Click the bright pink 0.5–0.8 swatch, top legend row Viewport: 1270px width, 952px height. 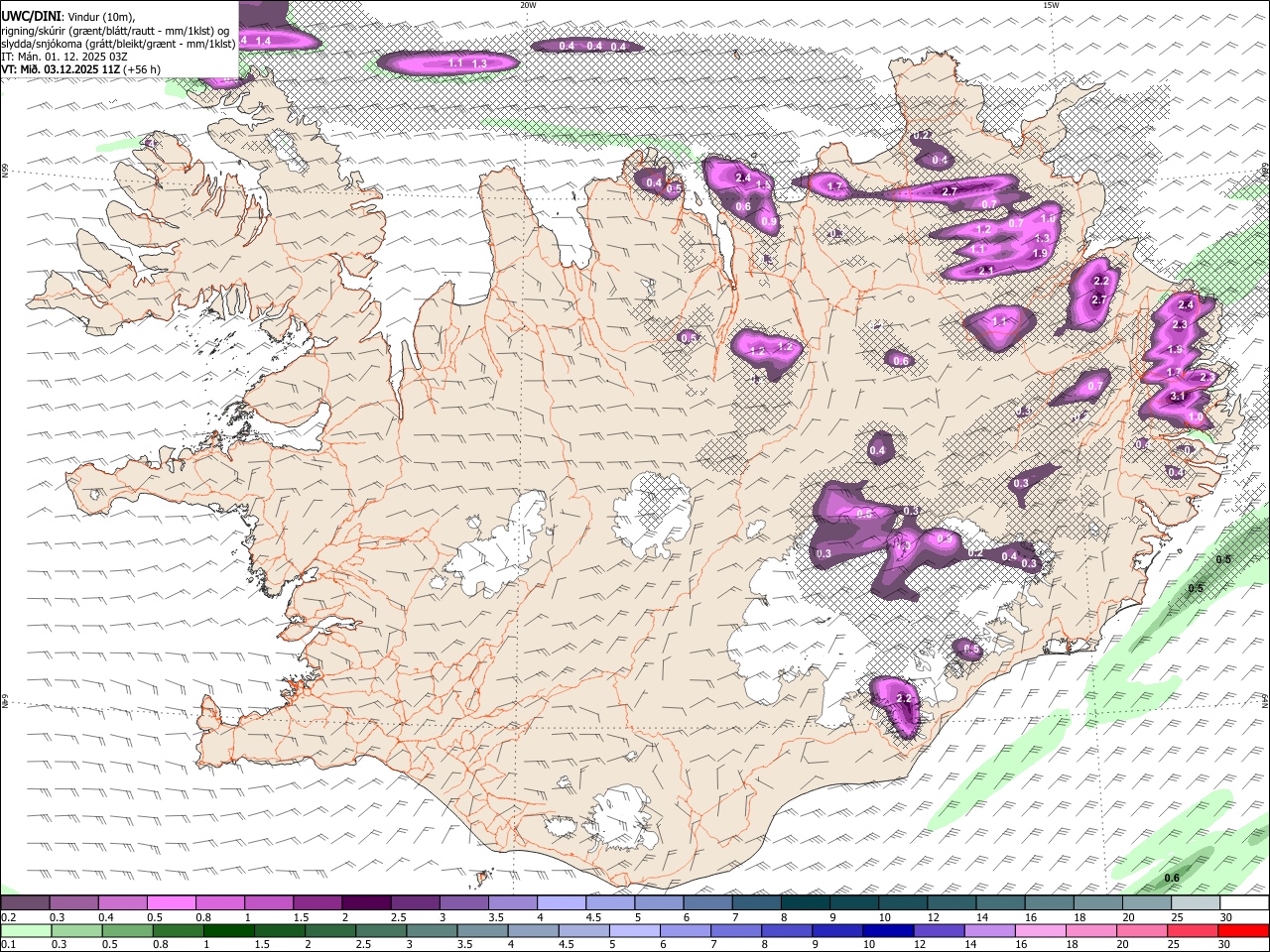pos(171,903)
